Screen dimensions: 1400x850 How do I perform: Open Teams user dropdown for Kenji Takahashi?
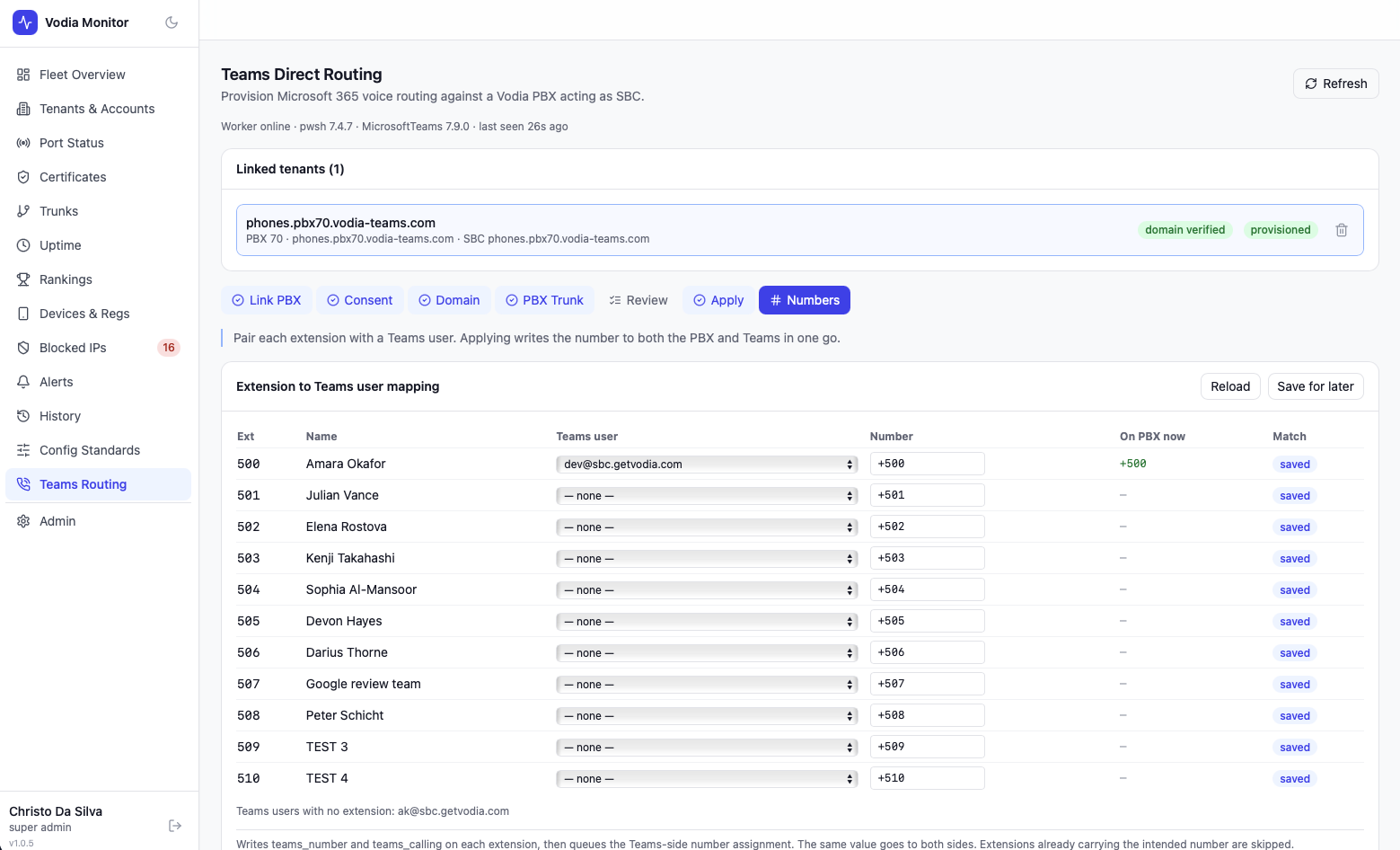point(707,559)
